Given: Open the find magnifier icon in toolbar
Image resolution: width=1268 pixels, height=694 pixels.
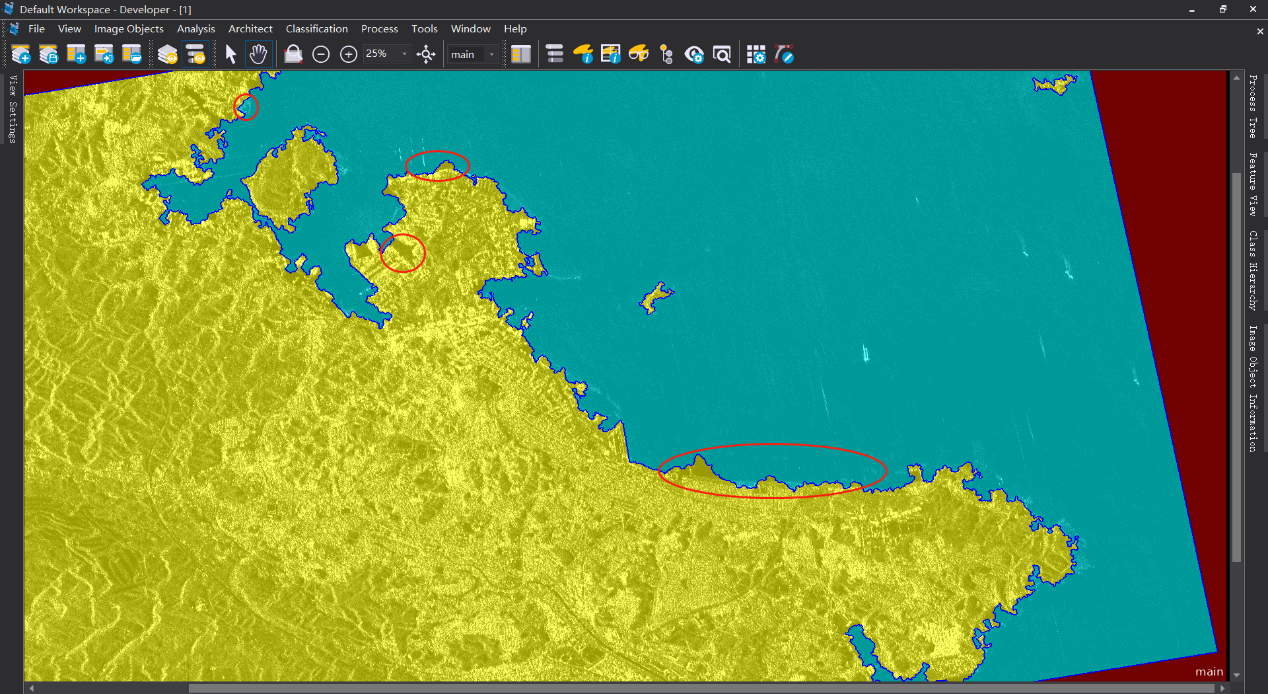Looking at the screenshot, I should [721, 54].
